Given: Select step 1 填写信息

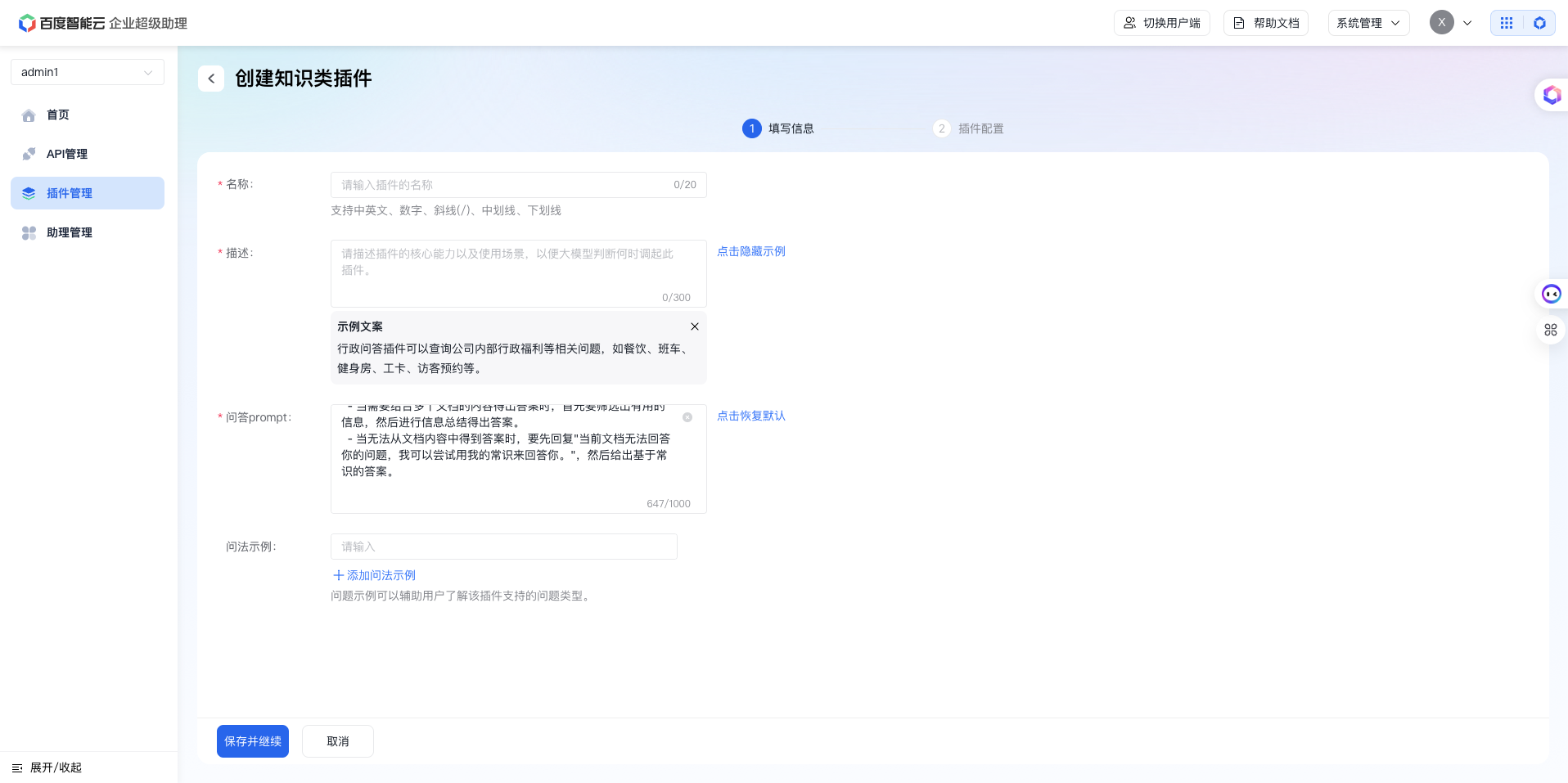Looking at the screenshot, I should pyautogui.click(x=778, y=128).
